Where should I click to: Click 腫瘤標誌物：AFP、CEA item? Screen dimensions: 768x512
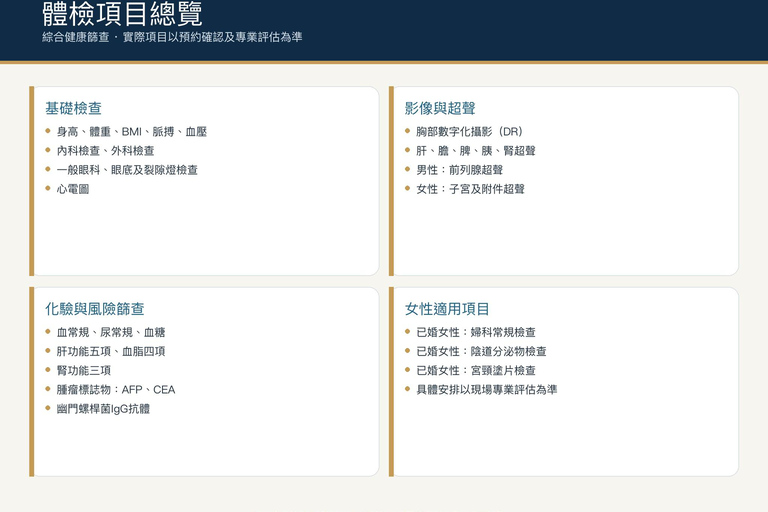(116, 389)
